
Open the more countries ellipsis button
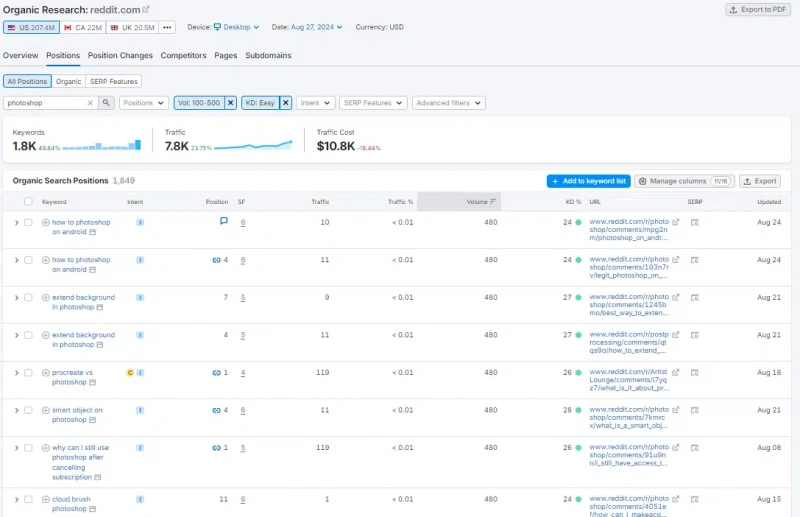[x=167, y=27]
